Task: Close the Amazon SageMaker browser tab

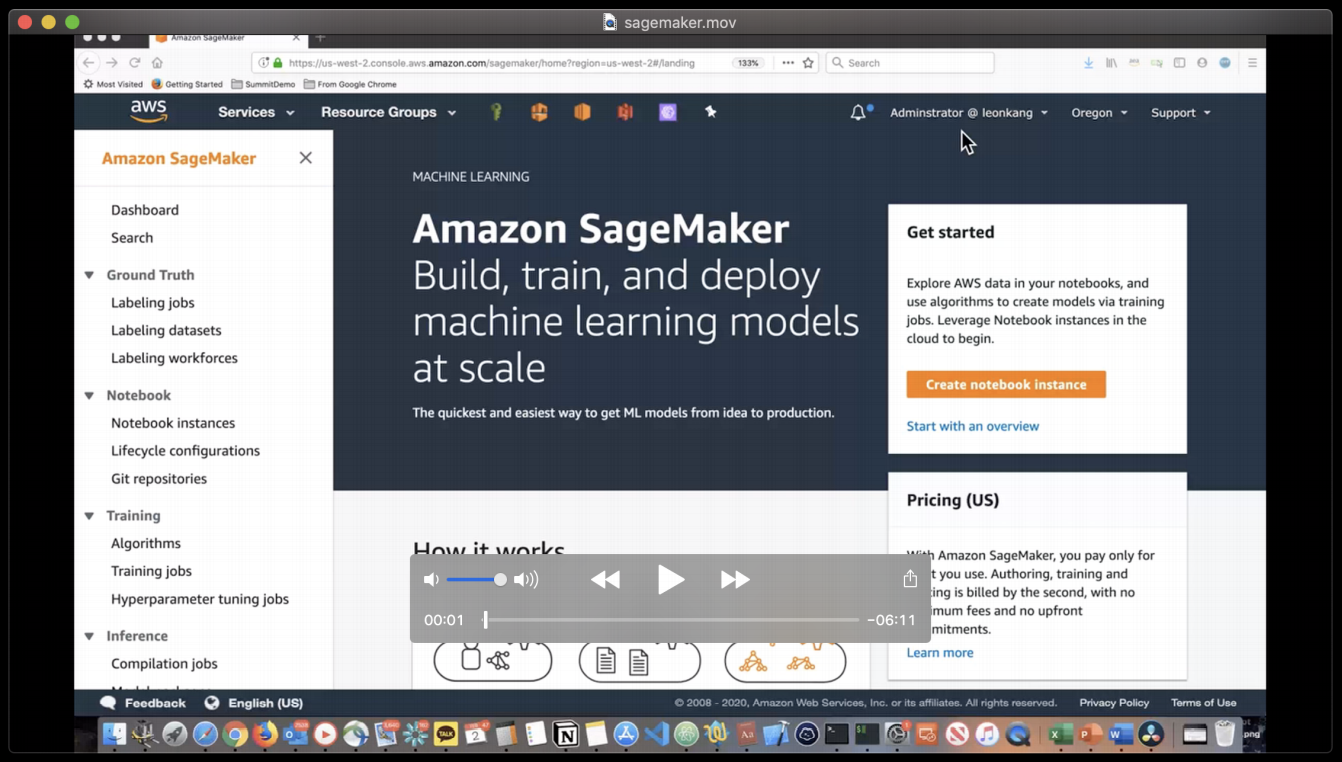Action: tap(296, 38)
